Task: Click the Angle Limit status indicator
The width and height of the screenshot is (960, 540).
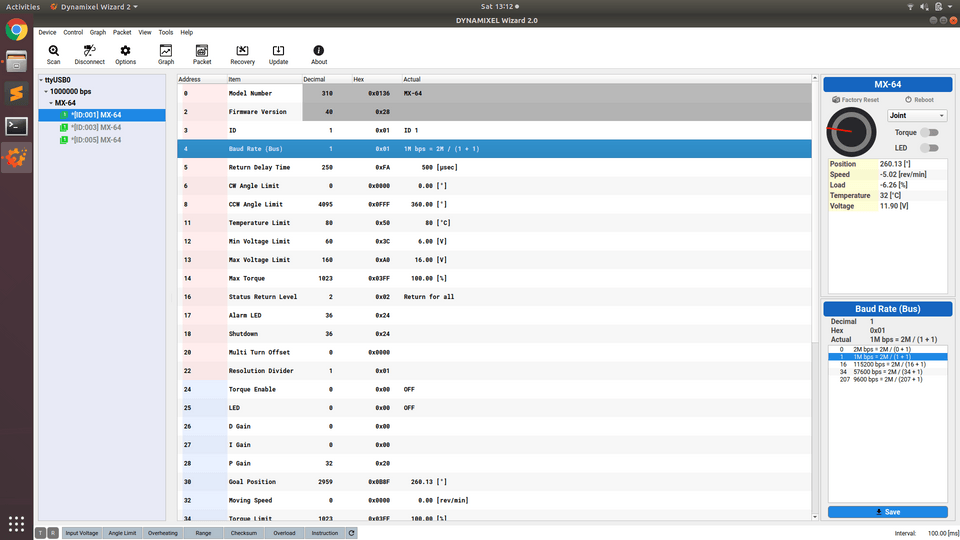Action: coord(122,533)
